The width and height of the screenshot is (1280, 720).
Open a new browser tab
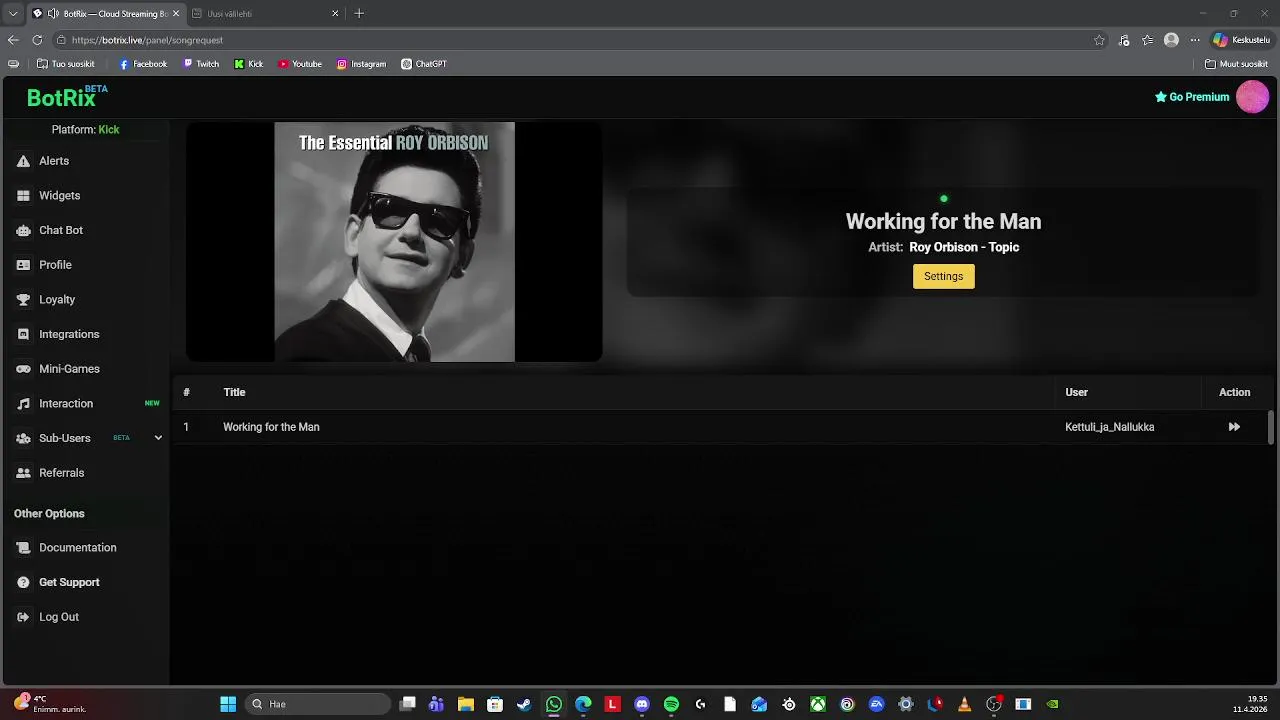359,14
